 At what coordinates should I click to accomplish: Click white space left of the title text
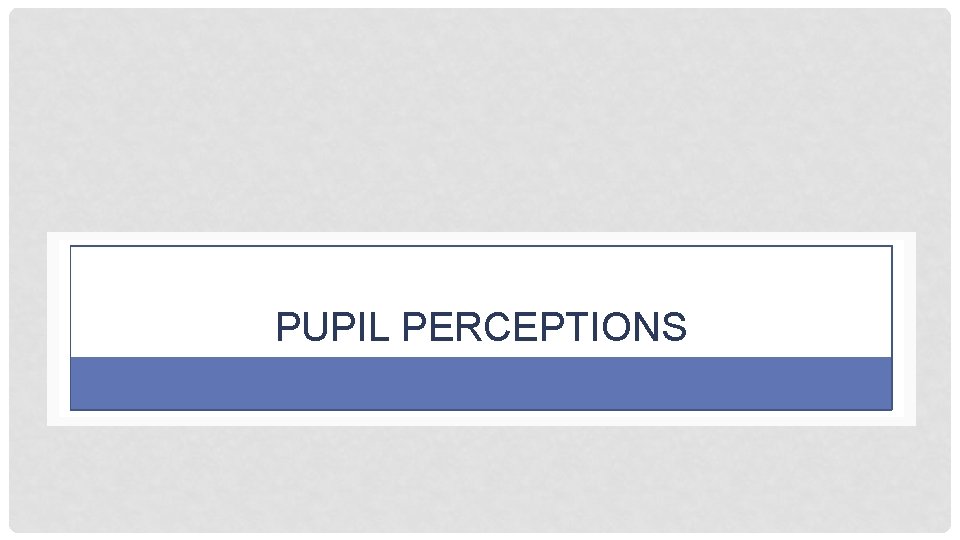click(170, 327)
